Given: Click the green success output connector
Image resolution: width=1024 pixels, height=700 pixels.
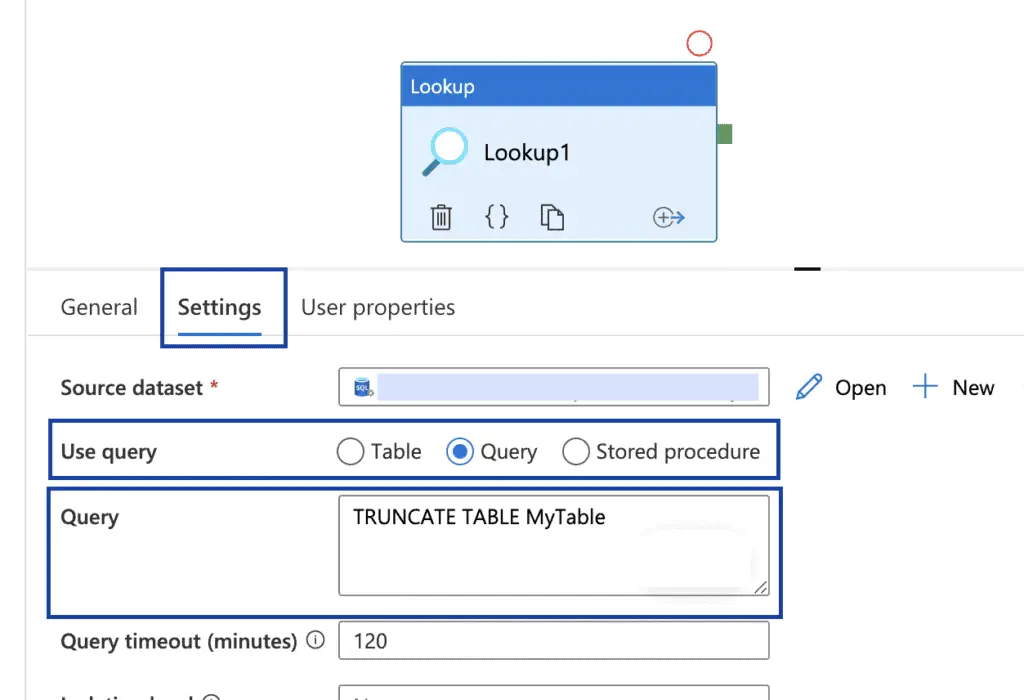Looking at the screenshot, I should [x=724, y=134].
